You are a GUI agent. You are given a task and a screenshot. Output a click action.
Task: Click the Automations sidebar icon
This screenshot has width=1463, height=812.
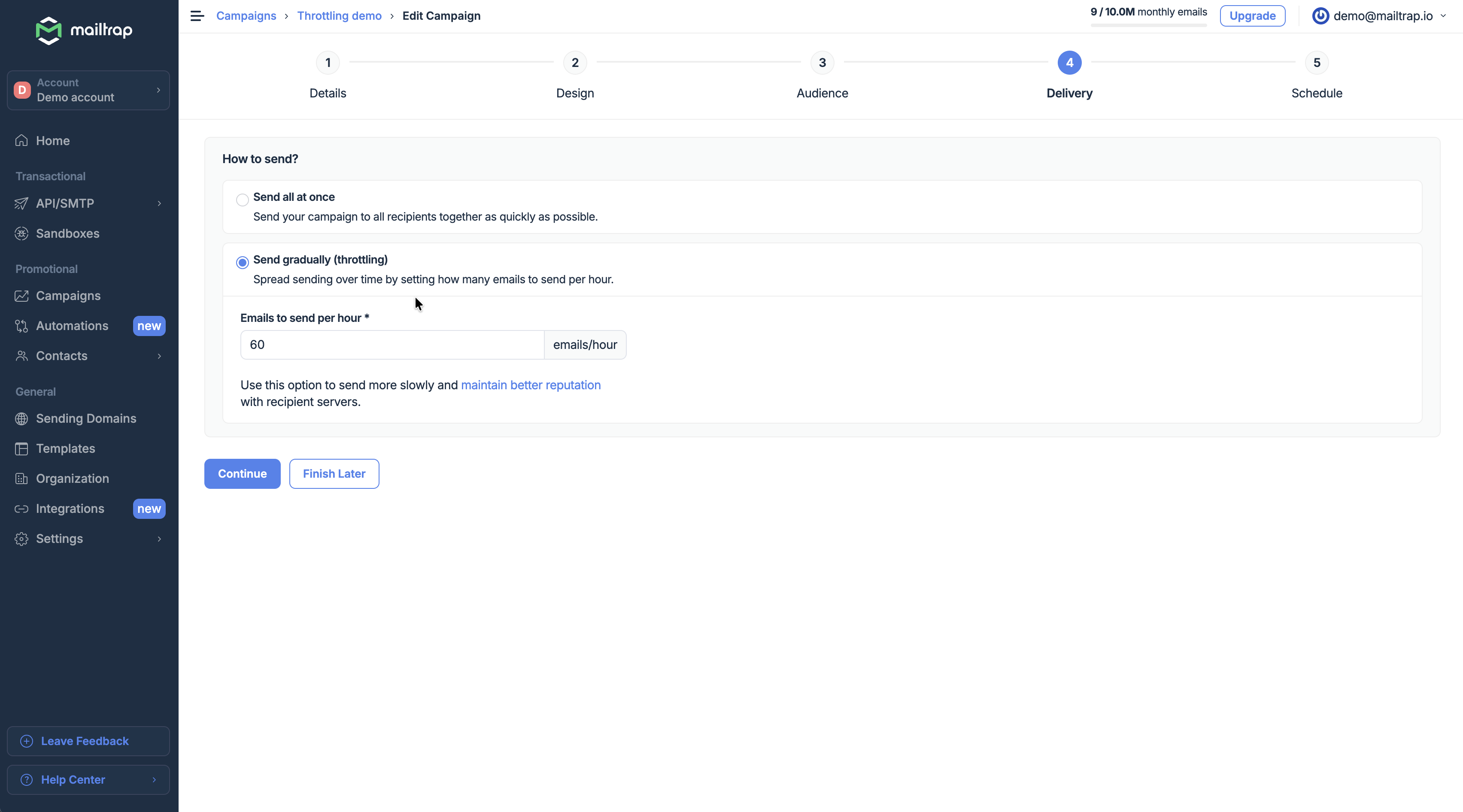(21, 326)
